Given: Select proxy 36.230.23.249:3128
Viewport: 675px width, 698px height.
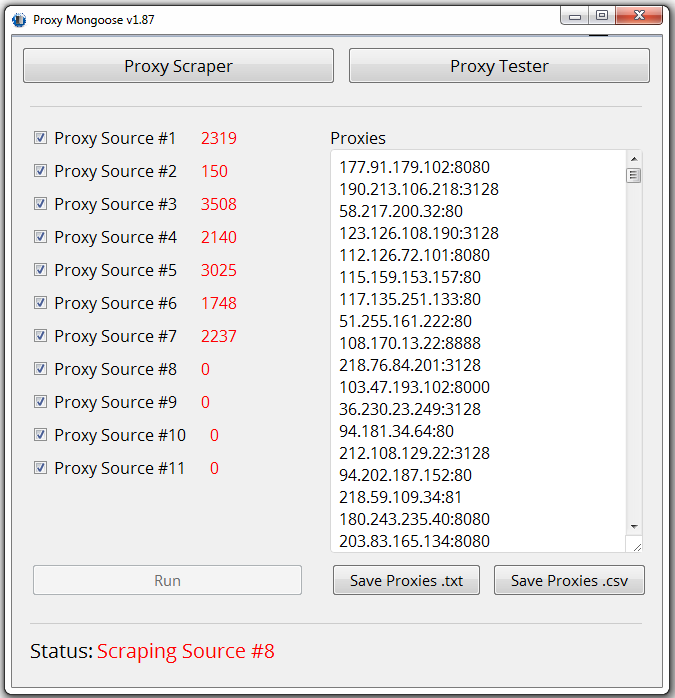Looking at the screenshot, I should 410,409.
